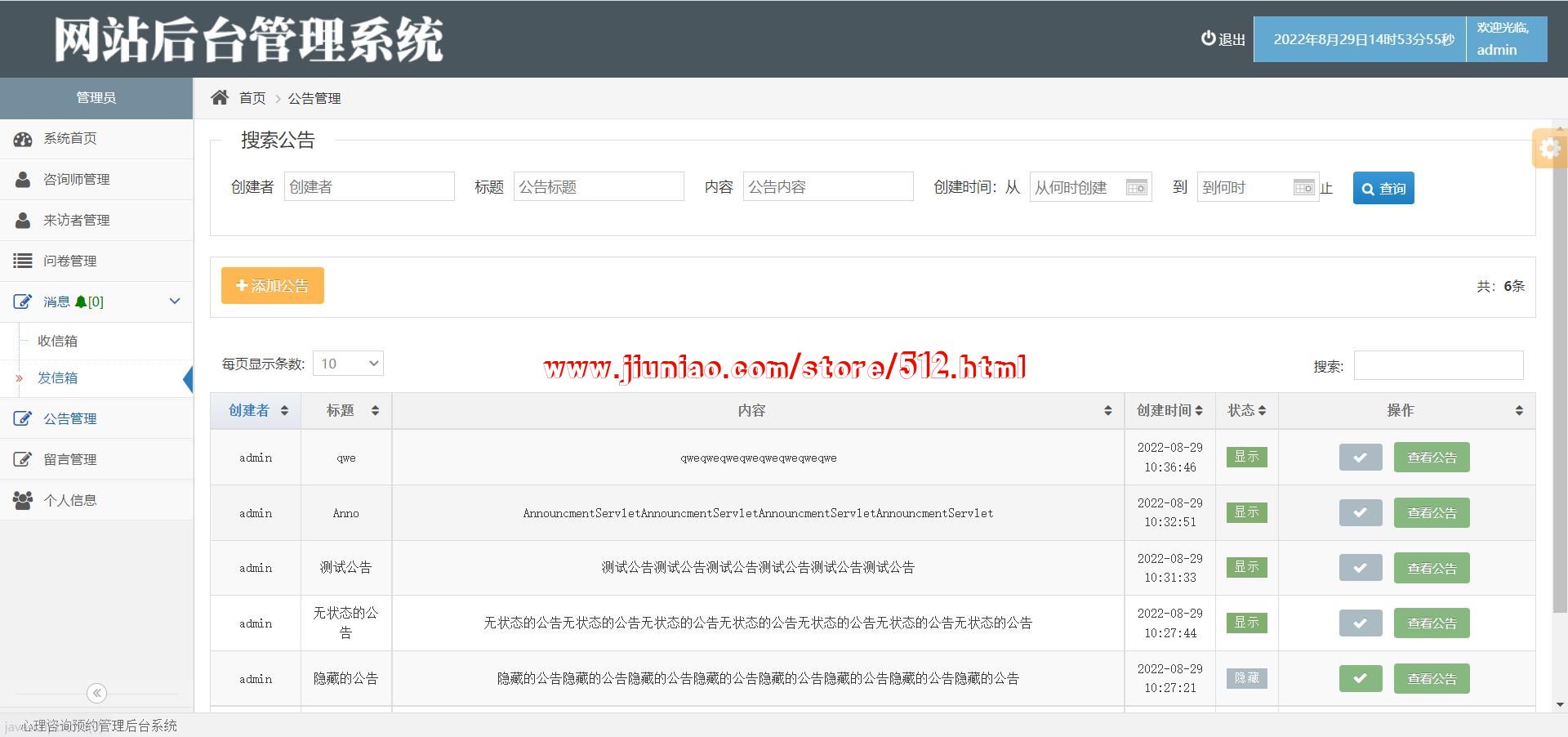Open the calendar icon in the 到何时 field
This screenshot has height=737, width=1568.
coord(1304,188)
